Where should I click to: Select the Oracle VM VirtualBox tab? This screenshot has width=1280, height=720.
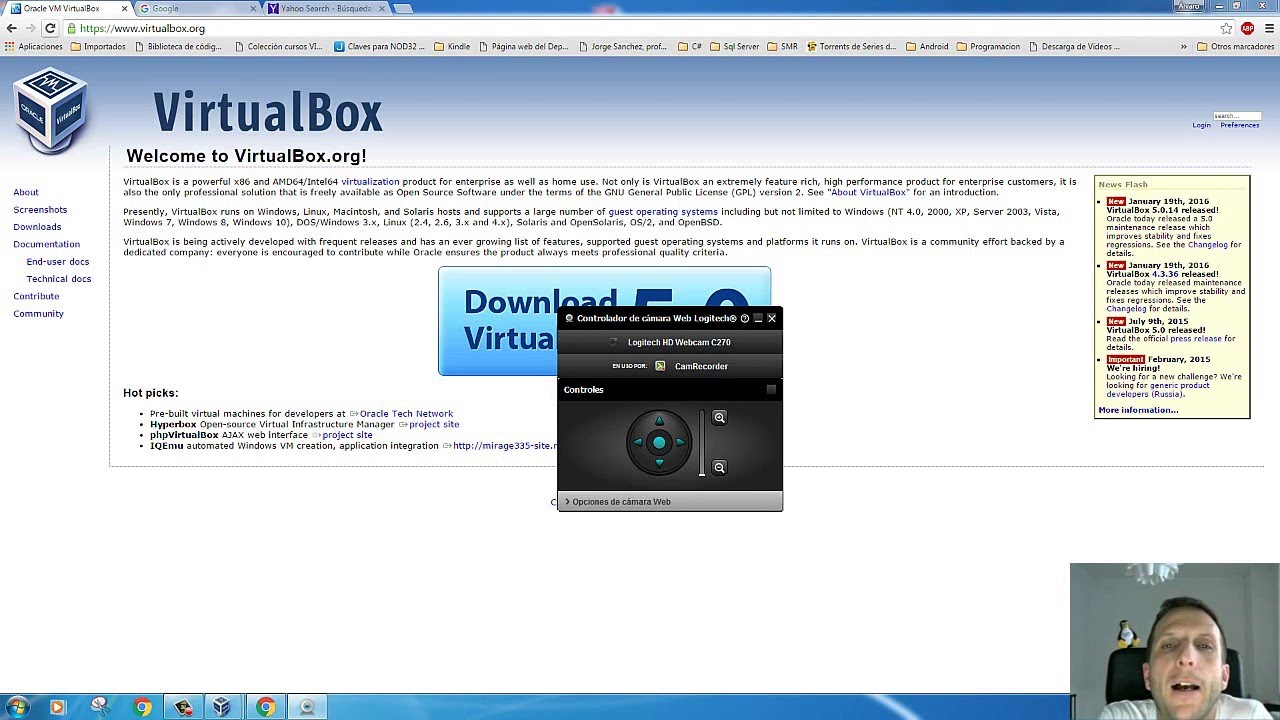pos(66,8)
